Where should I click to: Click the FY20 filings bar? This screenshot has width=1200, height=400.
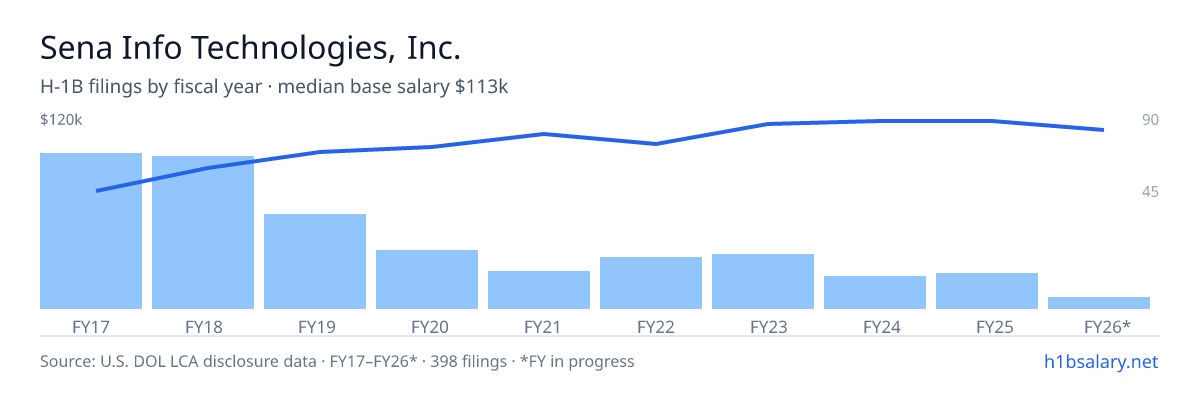tap(427, 279)
